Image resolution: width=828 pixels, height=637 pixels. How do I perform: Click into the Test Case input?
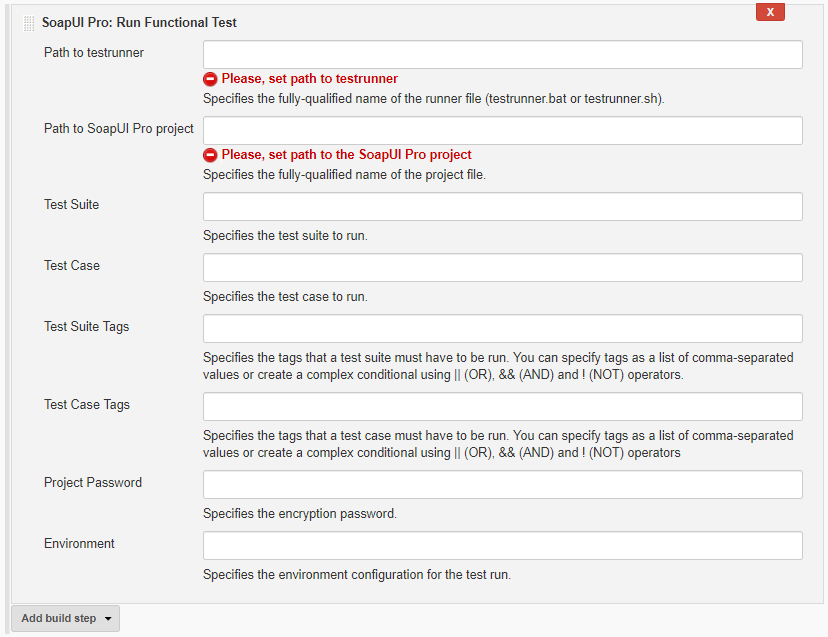503,267
